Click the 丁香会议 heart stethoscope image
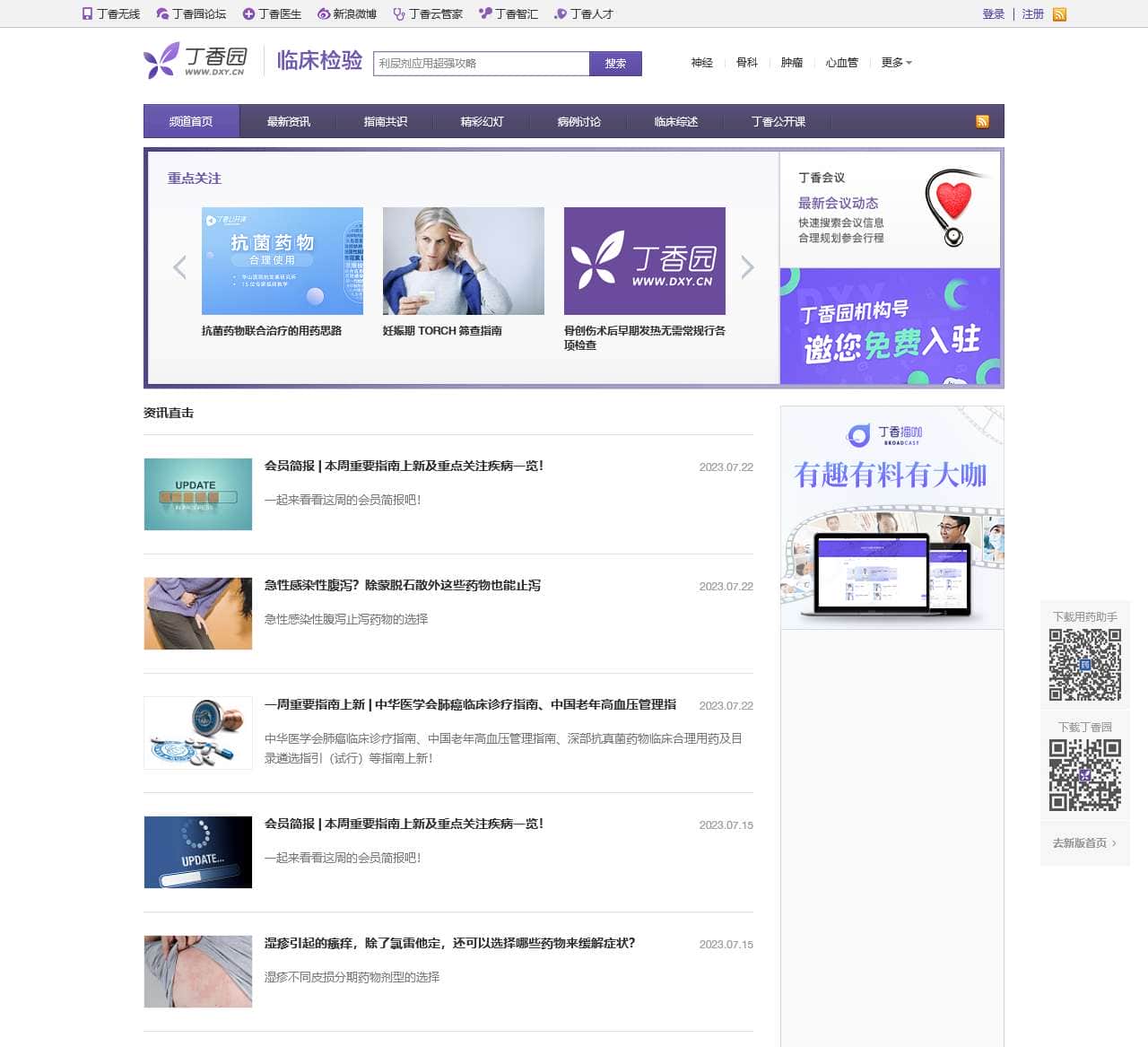Image resolution: width=1148 pixels, height=1047 pixels. (955, 208)
